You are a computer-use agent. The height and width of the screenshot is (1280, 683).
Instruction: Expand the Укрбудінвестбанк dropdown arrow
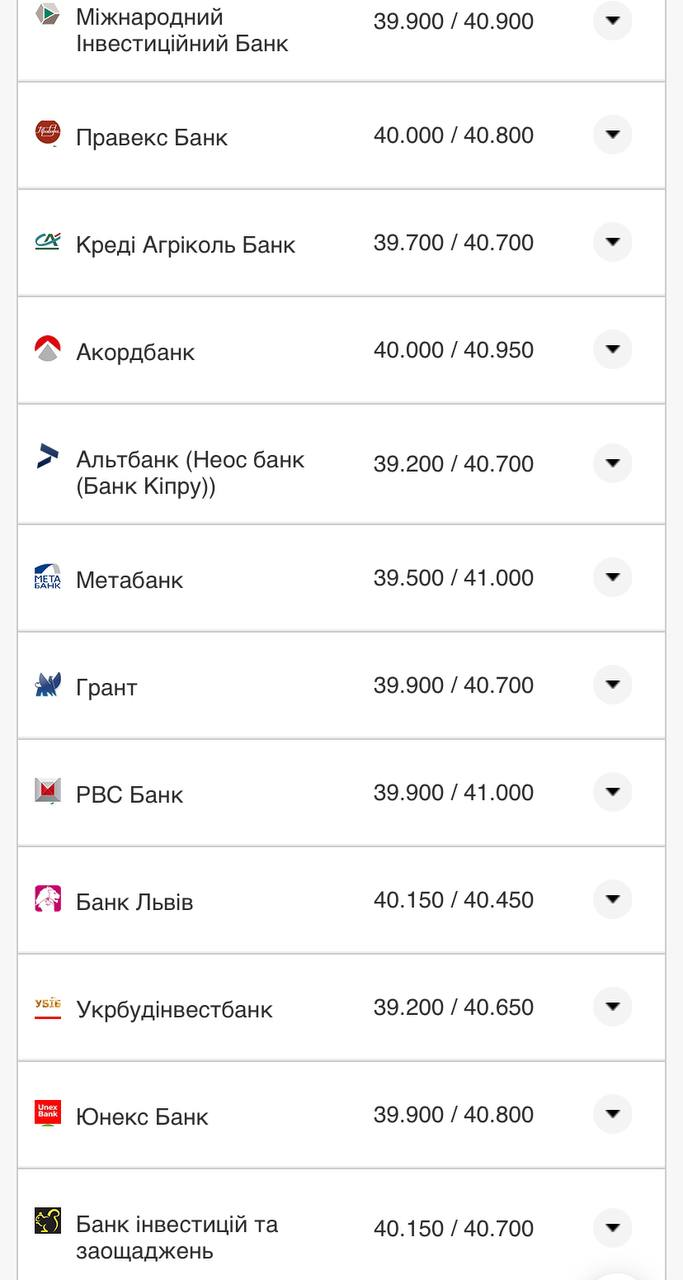point(612,1006)
